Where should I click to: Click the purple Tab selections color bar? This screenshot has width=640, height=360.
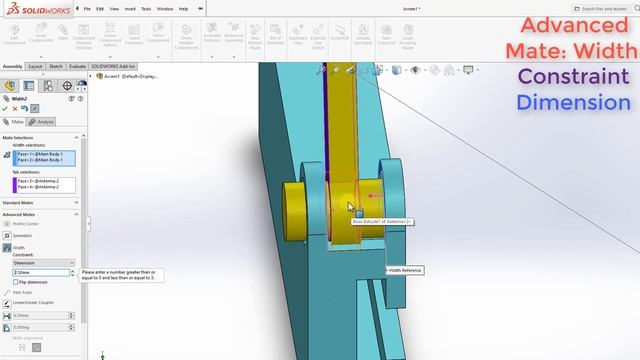coord(15,185)
